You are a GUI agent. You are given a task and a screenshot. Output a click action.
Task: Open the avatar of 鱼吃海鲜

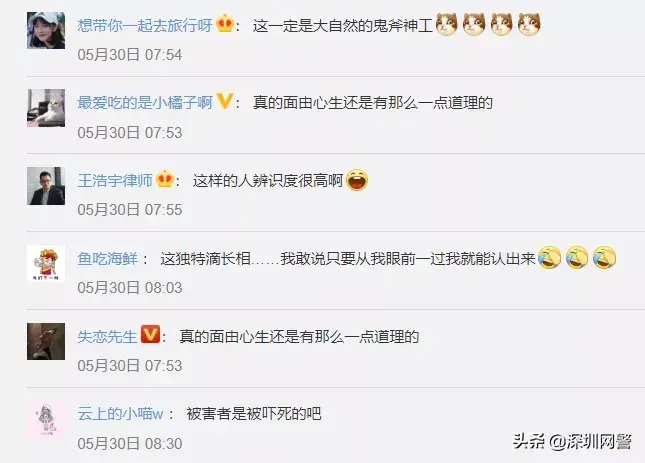[x=46, y=263]
